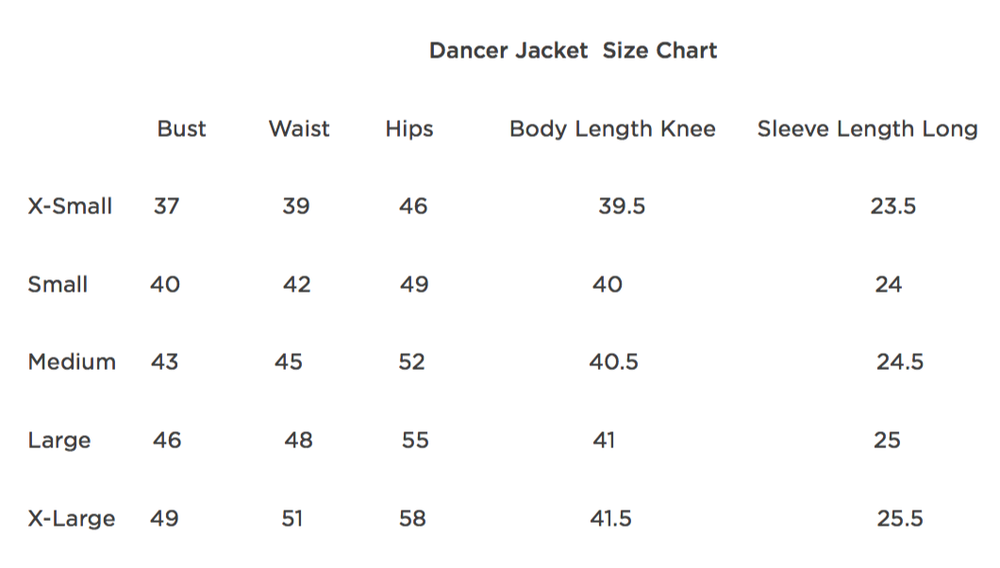Select the Sleeve Length Long header
This screenshot has width=1000, height=568.
coord(867,129)
